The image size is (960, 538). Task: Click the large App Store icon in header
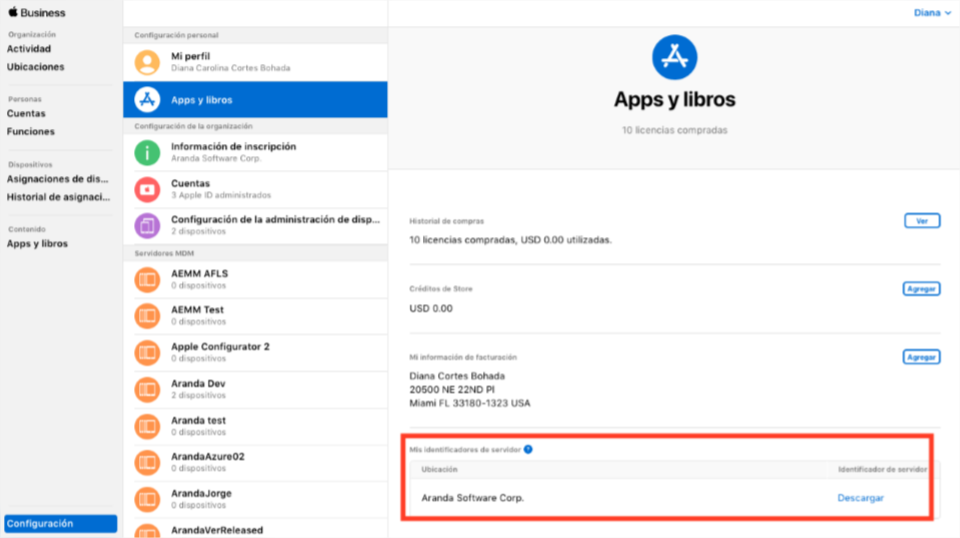[674, 58]
